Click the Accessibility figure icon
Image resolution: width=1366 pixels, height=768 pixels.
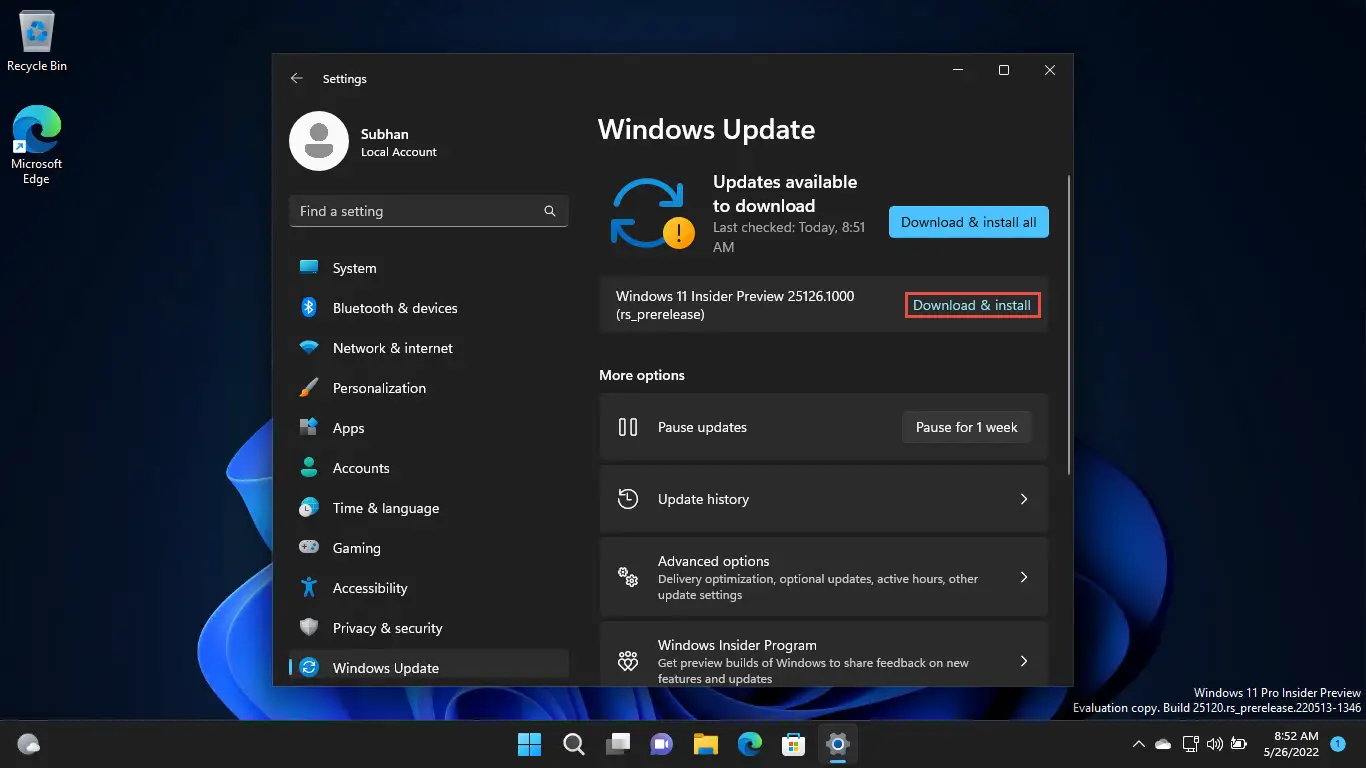coord(309,588)
